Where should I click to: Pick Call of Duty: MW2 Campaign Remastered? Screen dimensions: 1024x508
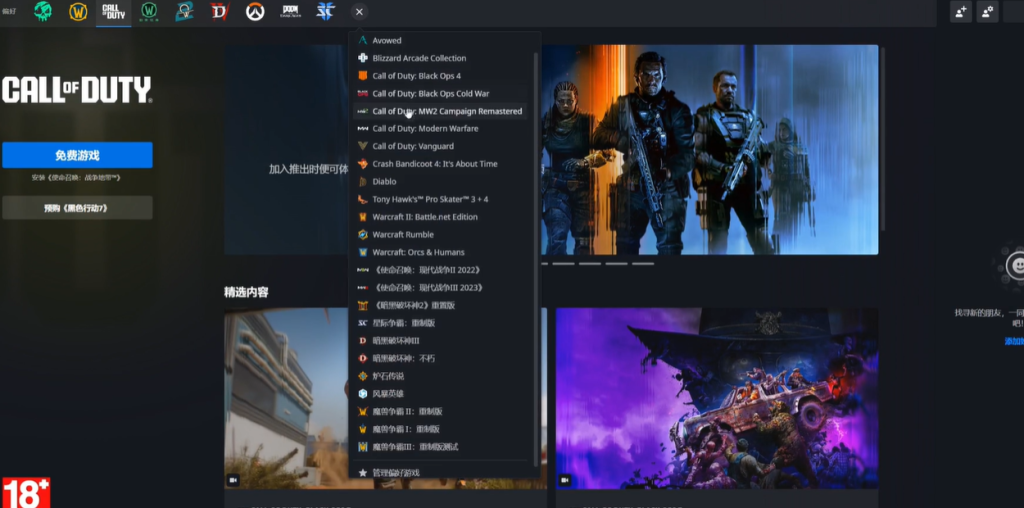click(x=447, y=111)
